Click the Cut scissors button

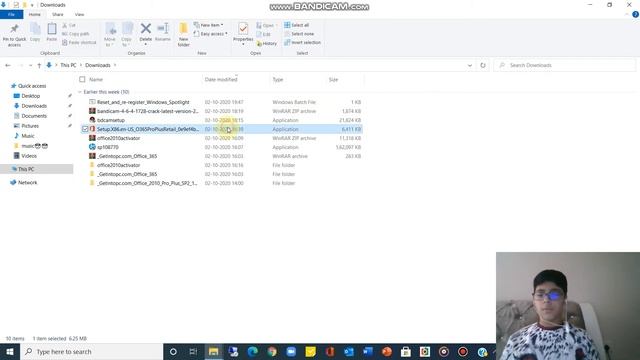pyautogui.click(x=69, y=25)
